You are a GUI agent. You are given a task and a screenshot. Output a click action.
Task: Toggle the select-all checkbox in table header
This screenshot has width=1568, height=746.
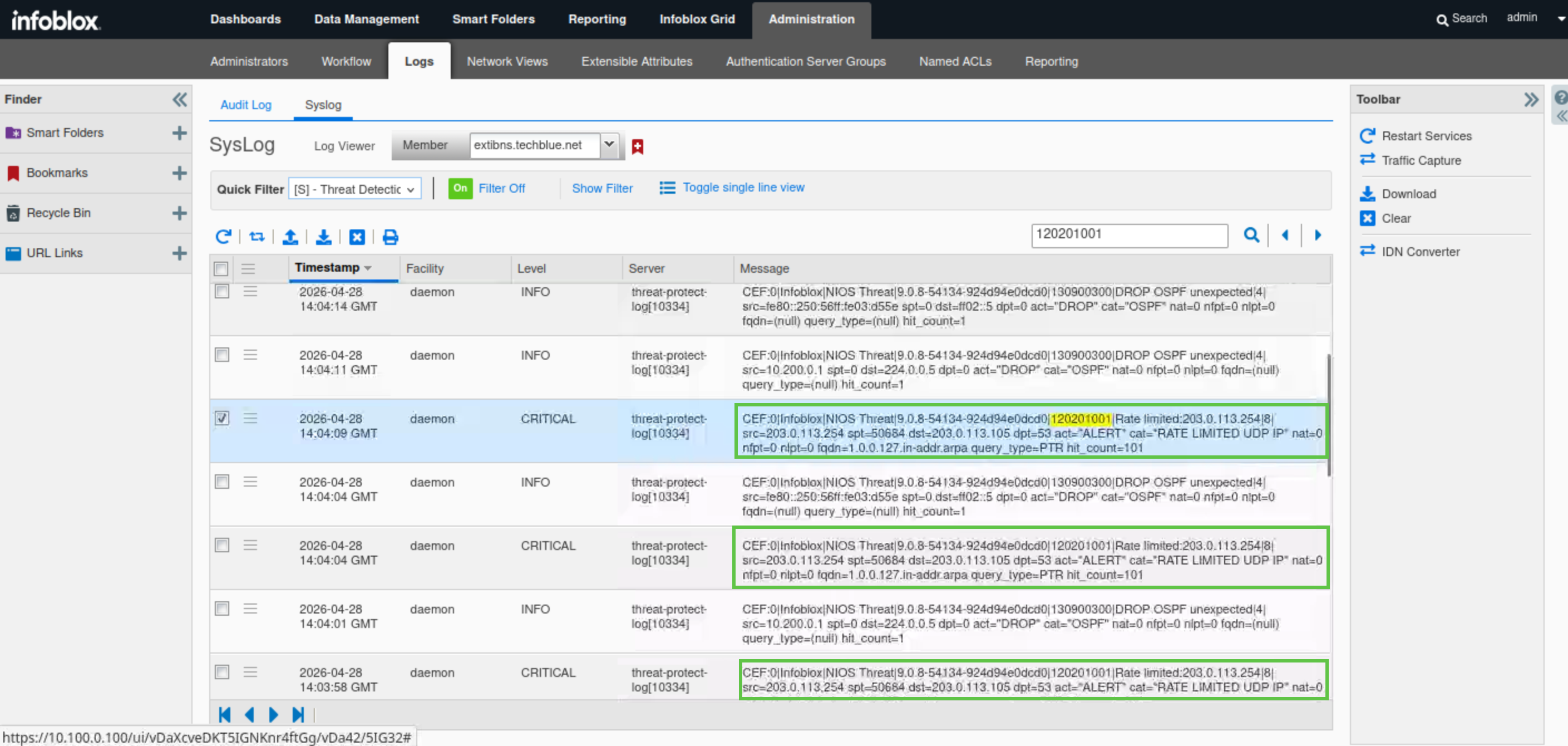pyautogui.click(x=221, y=268)
